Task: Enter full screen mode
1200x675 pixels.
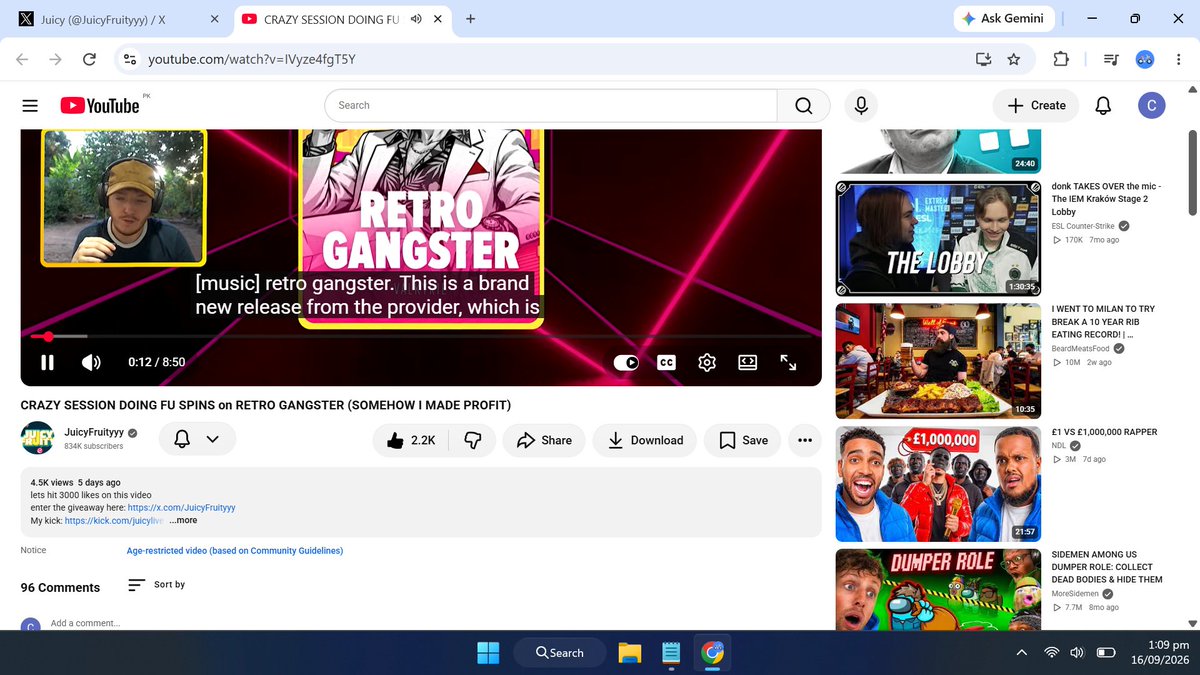Action: [x=788, y=362]
